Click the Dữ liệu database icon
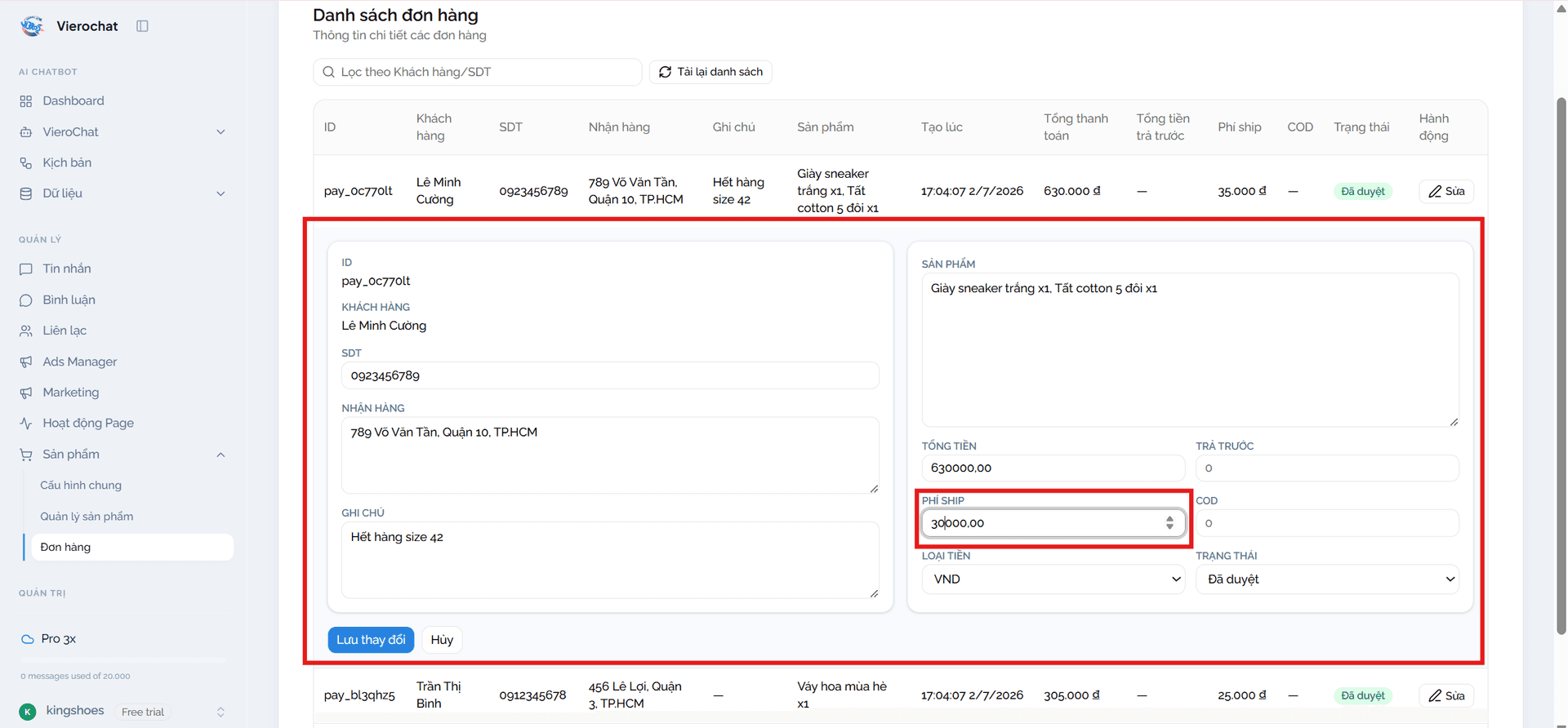 click(26, 194)
